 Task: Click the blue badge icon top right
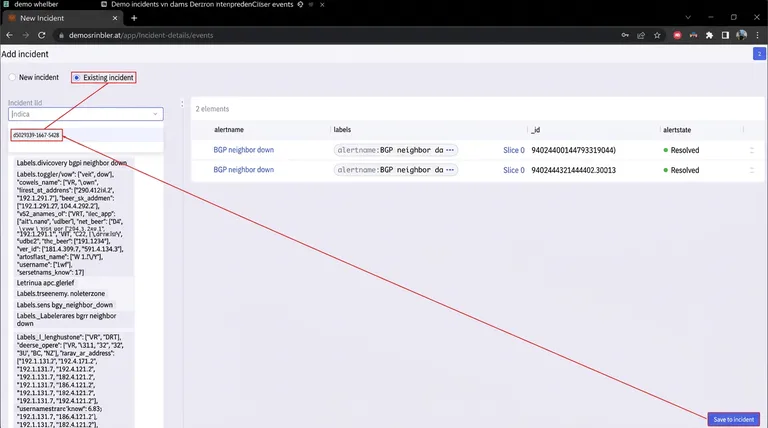759,54
